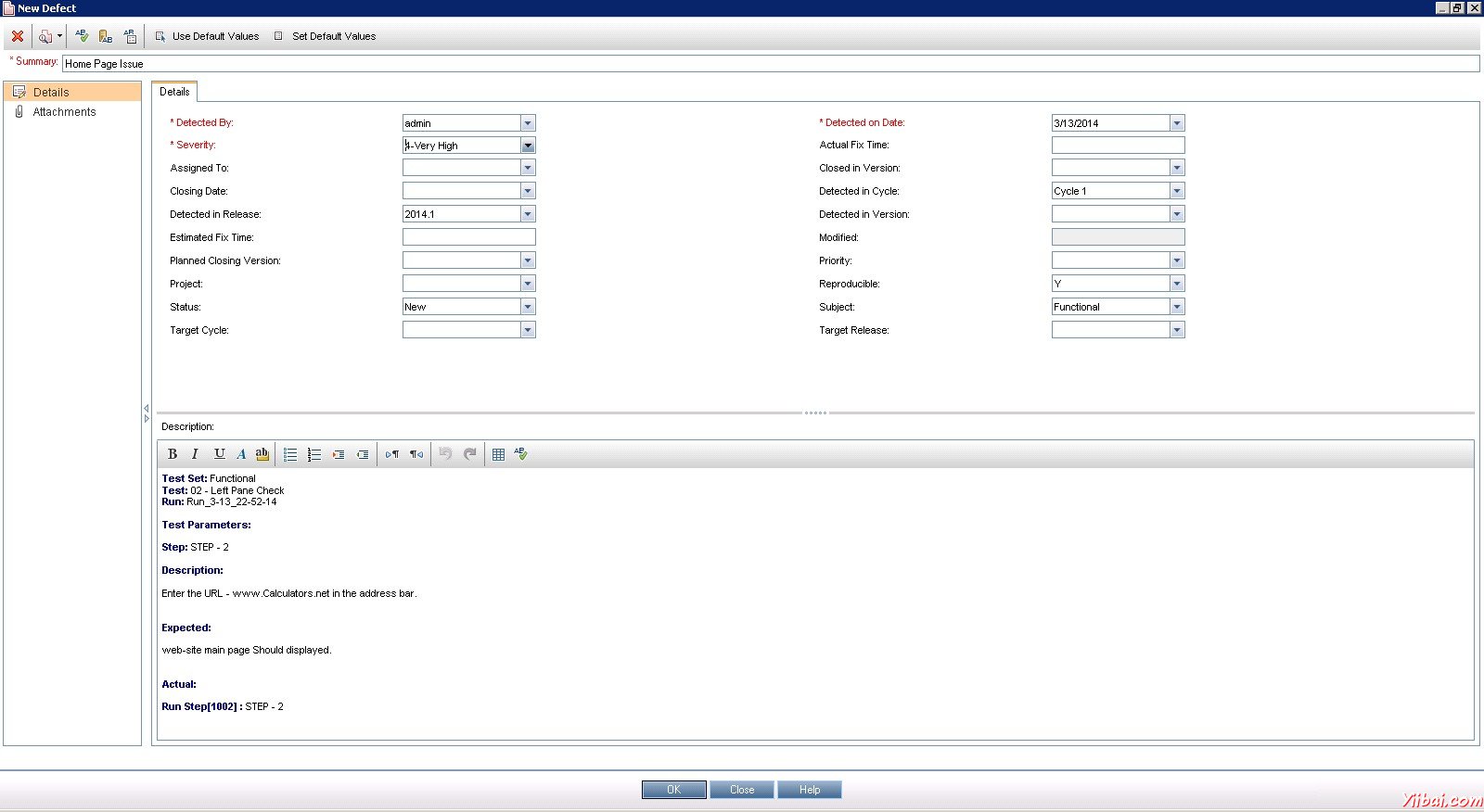Click the spell check icon in top toolbar

point(82,36)
